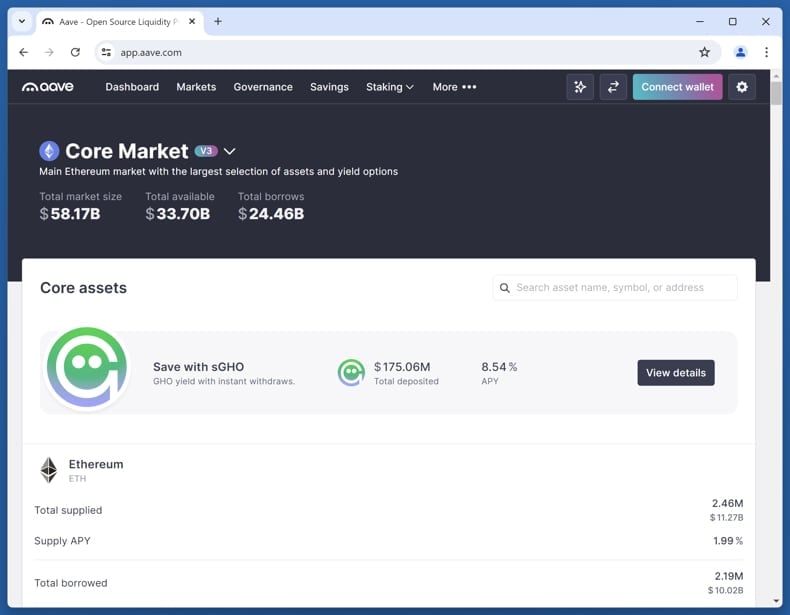This screenshot has height=615, width=790.
Task: Click the search magnifier icon
Action: tap(504, 288)
